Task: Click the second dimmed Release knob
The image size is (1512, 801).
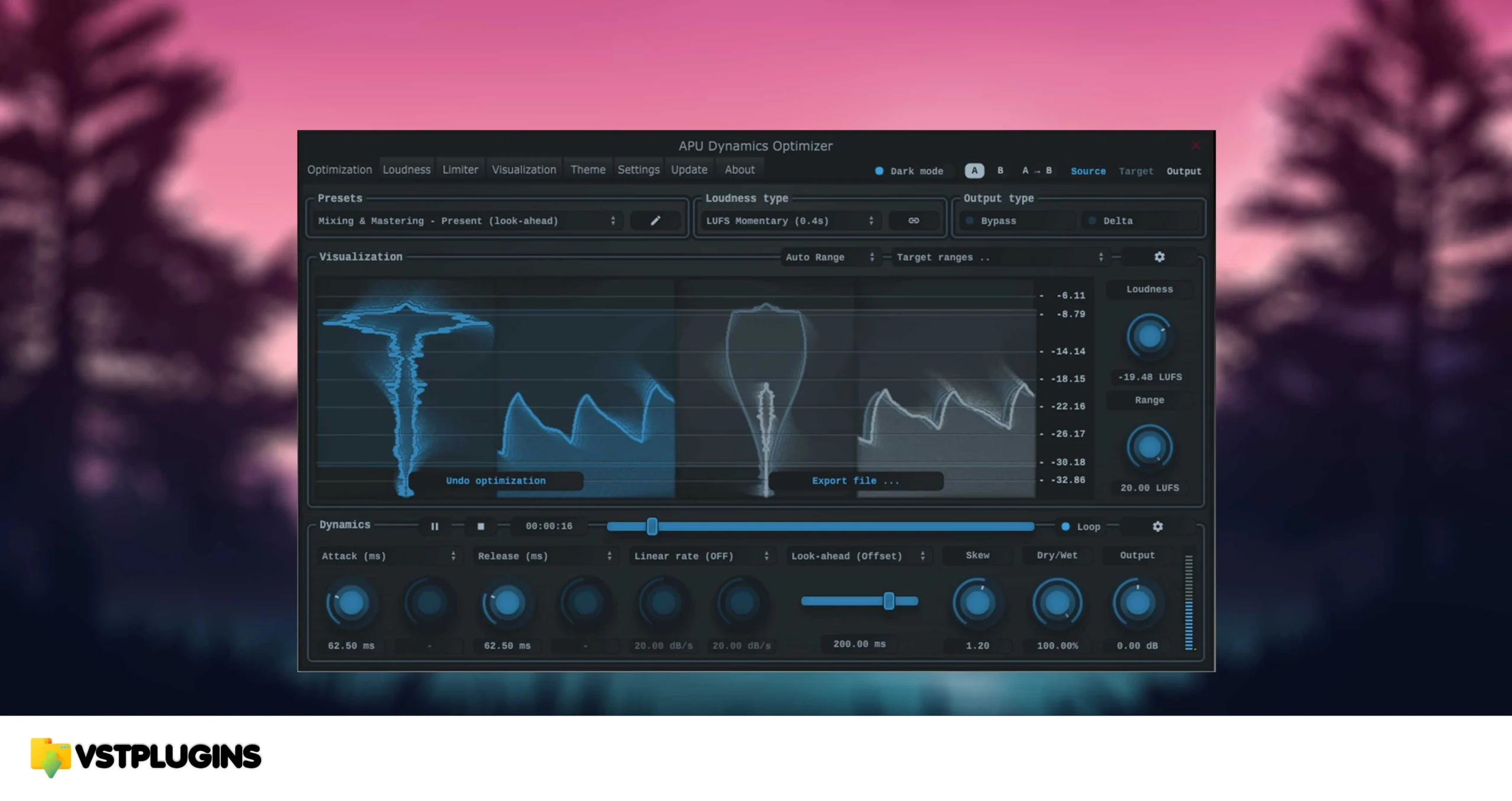Action: coord(585,603)
